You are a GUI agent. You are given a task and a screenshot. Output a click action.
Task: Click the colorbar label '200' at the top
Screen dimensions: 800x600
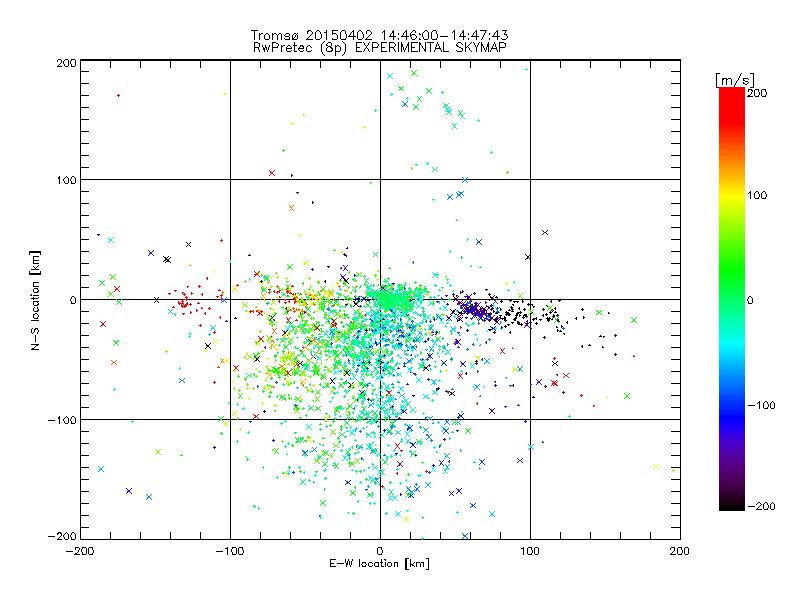757,93
